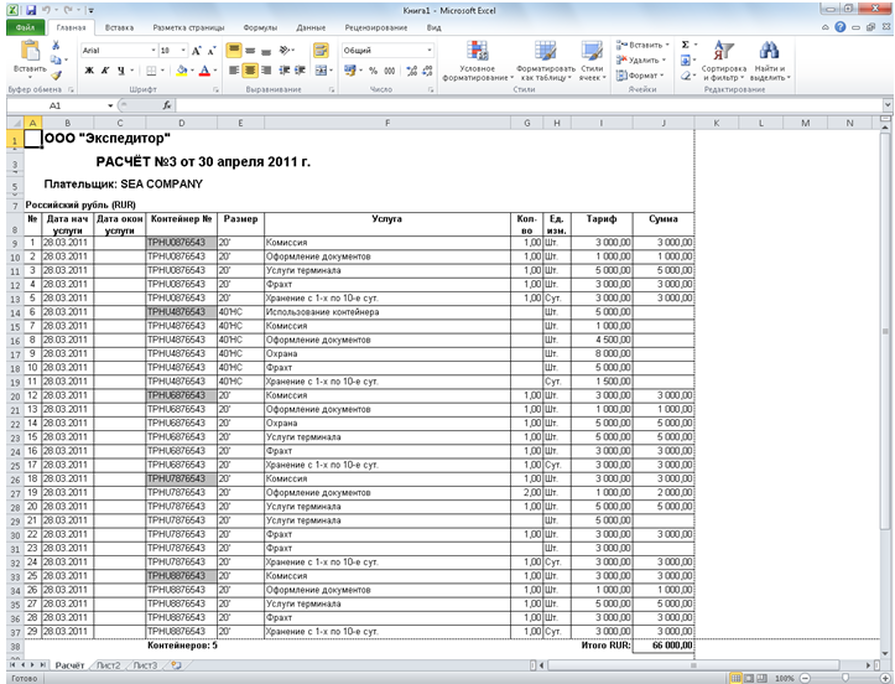
Task: Click the zoom slider handle
Action: [845, 678]
